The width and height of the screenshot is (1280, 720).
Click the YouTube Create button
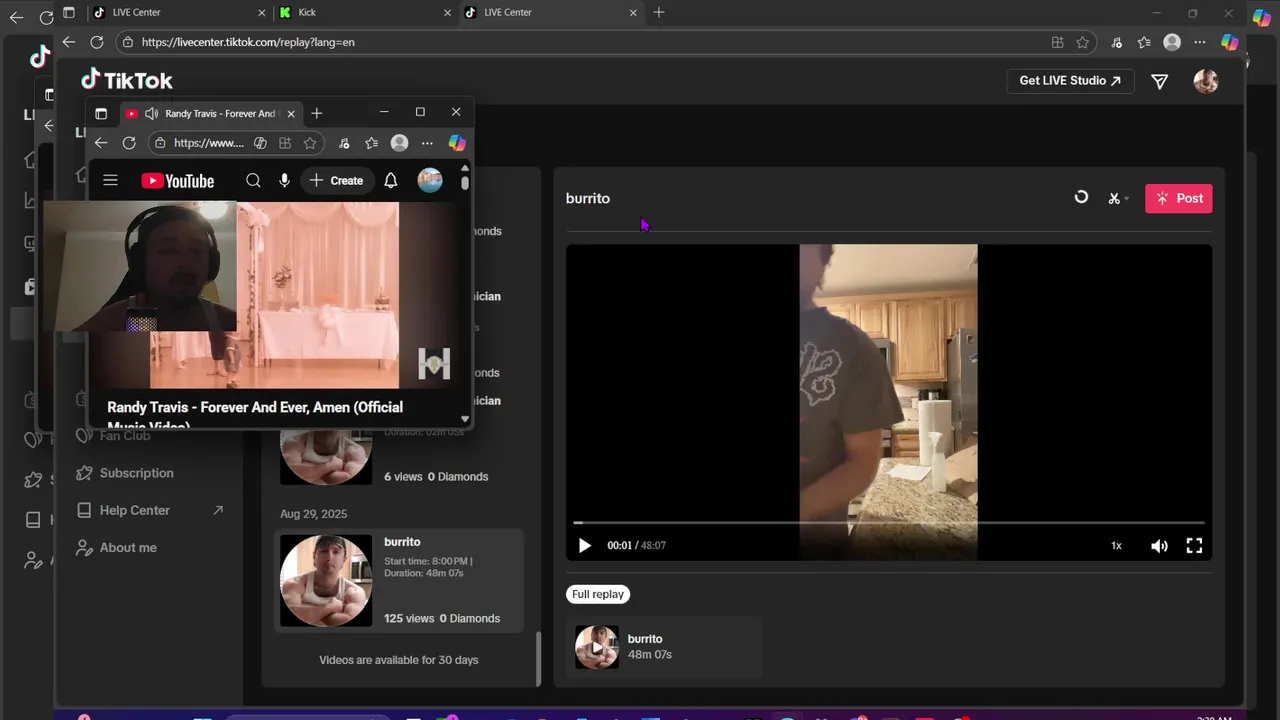tap(336, 181)
